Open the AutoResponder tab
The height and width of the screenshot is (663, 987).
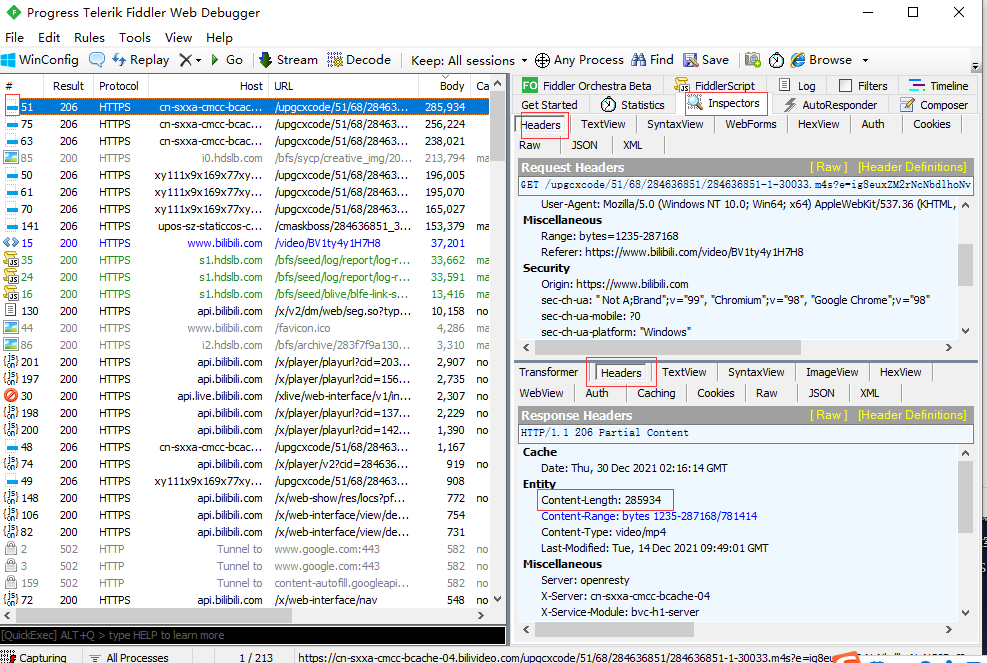tap(830, 105)
